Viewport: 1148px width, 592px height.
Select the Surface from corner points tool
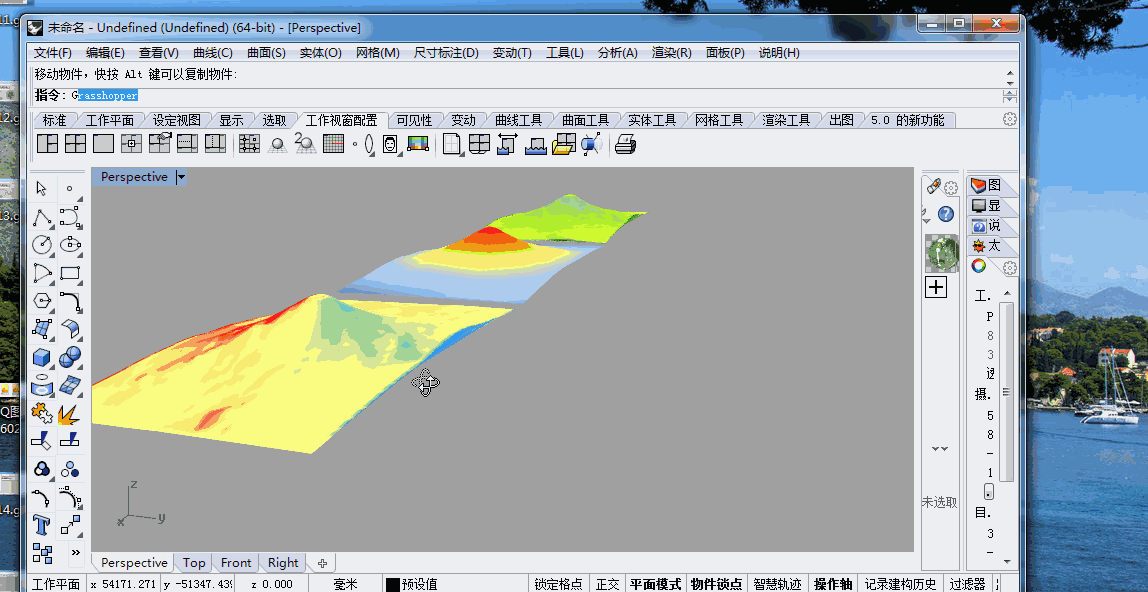[x=42, y=329]
